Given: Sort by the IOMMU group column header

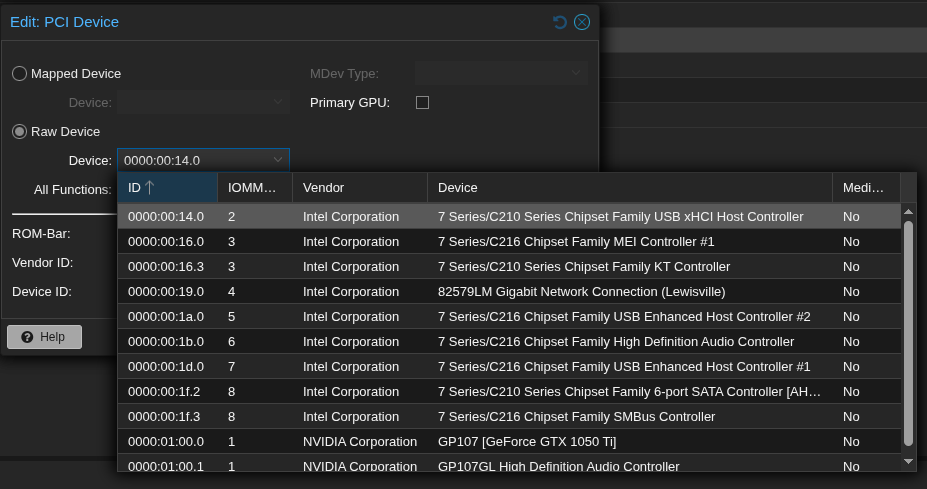Looking at the screenshot, I should point(253,187).
